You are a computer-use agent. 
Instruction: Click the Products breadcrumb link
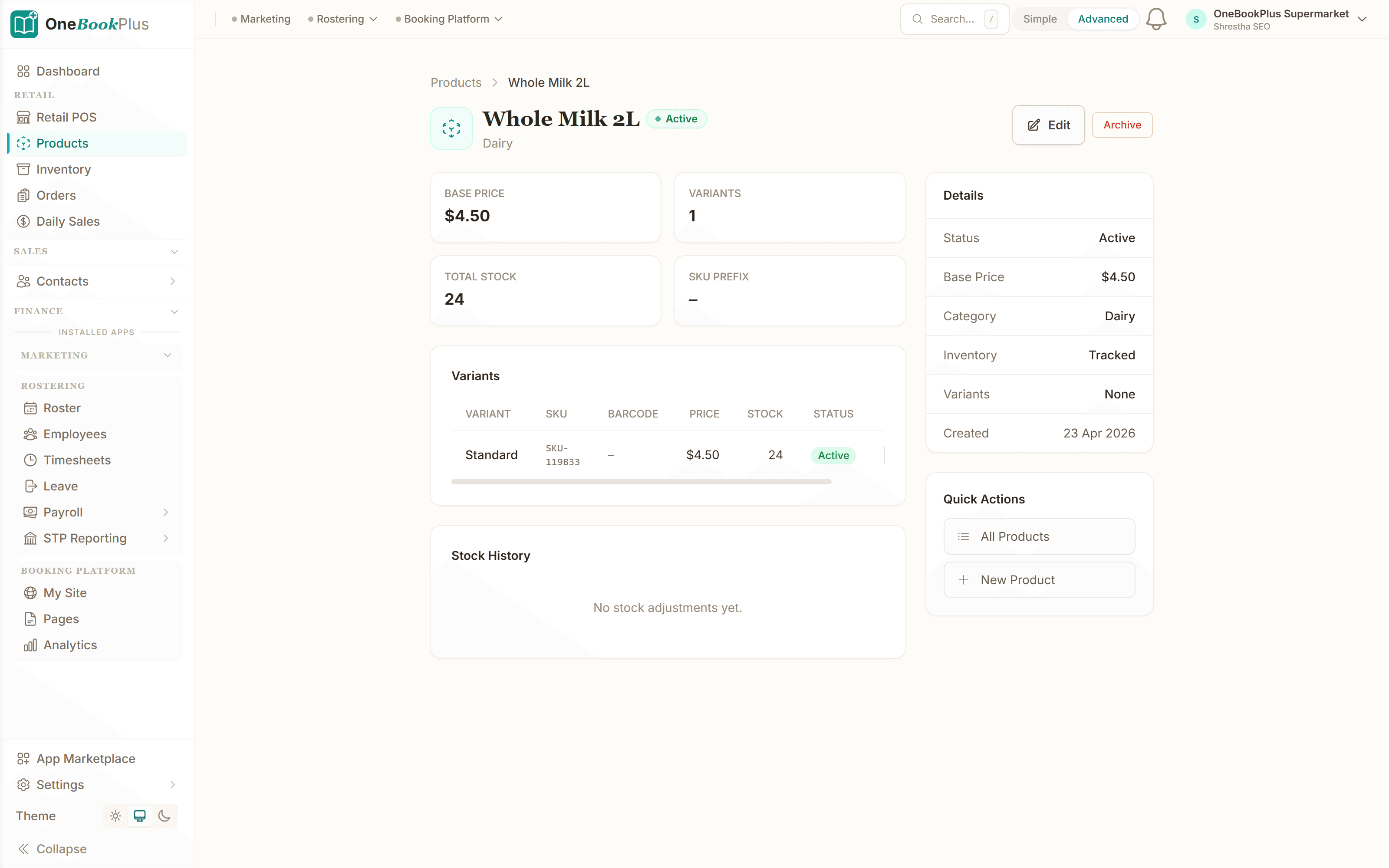[456, 82]
